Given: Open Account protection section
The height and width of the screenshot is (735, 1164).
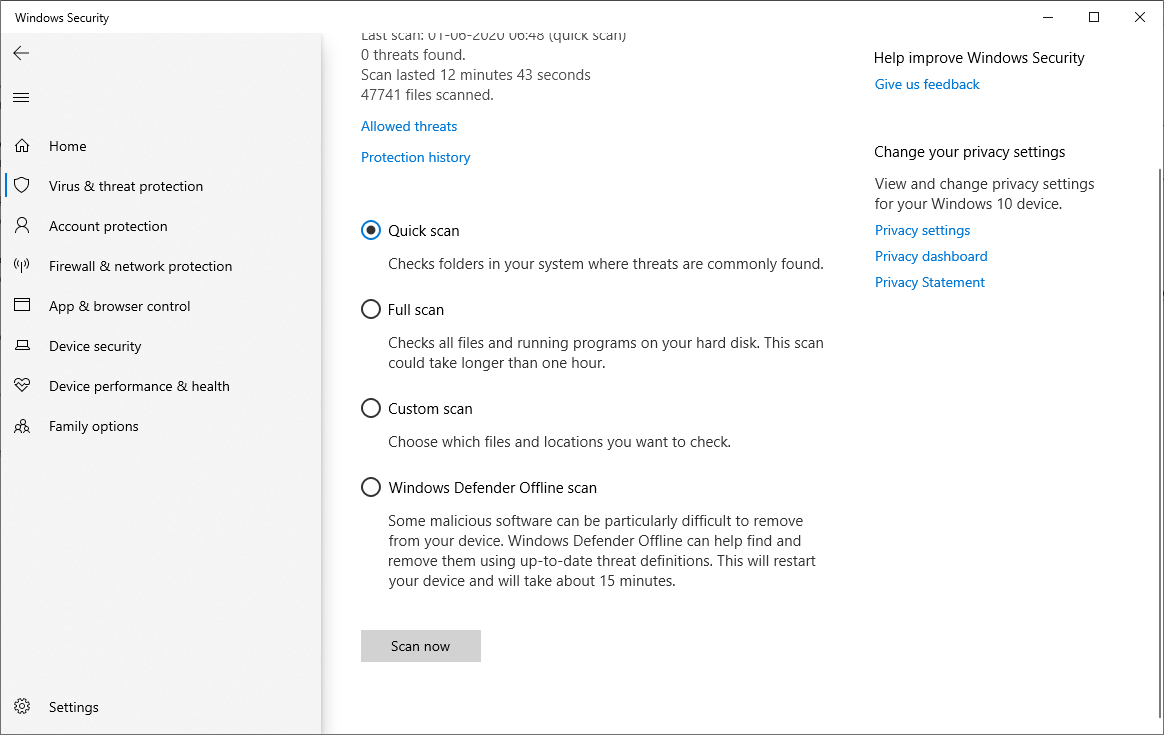Looking at the screenshot, I should (x=160, y=226).
